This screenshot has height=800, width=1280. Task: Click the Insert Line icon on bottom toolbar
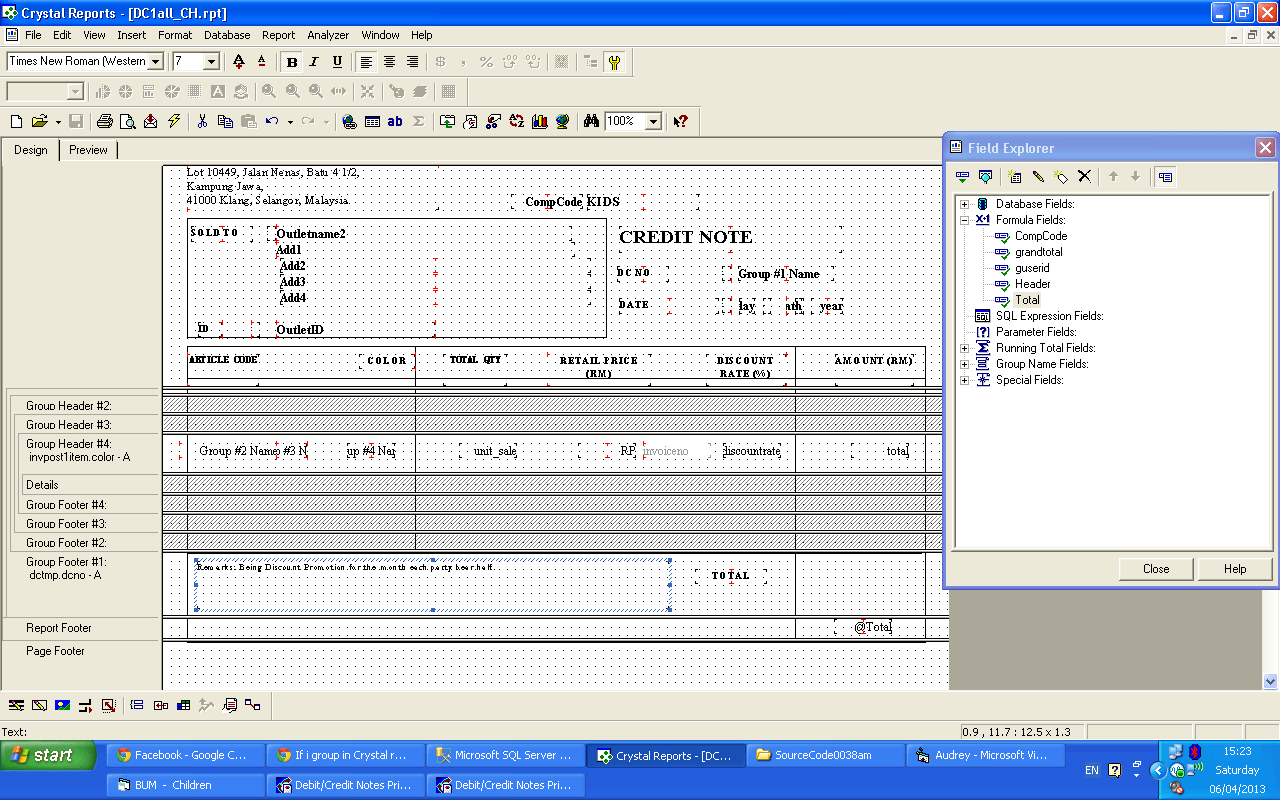16,705
